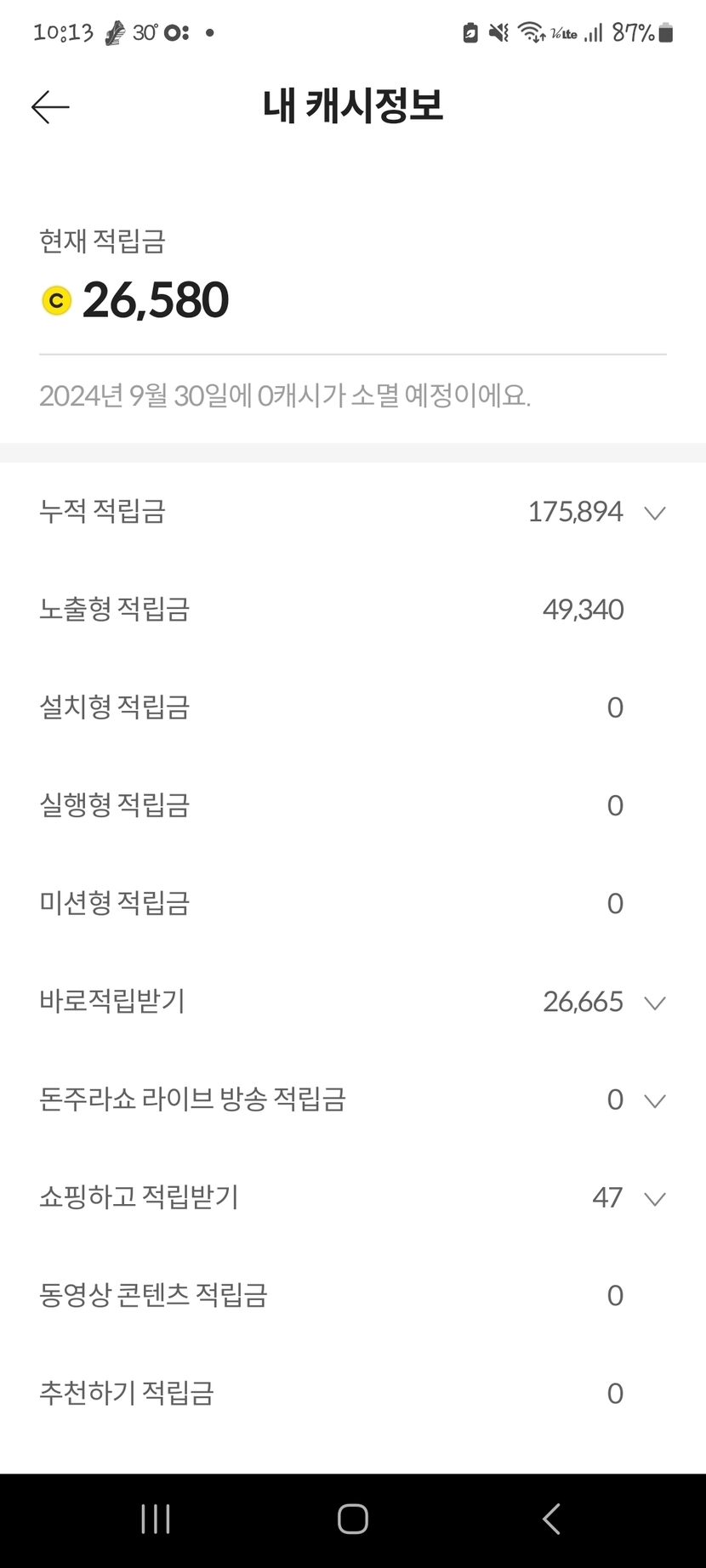Select the 노출형 적립금 row
Viewport: 706px width, 1568px height.
(x=352, y=610)
